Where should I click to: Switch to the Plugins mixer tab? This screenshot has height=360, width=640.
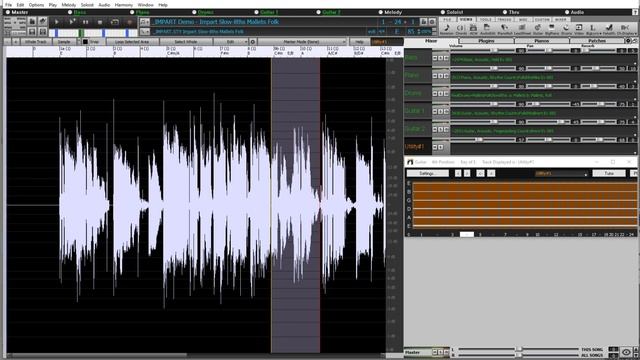487,41
